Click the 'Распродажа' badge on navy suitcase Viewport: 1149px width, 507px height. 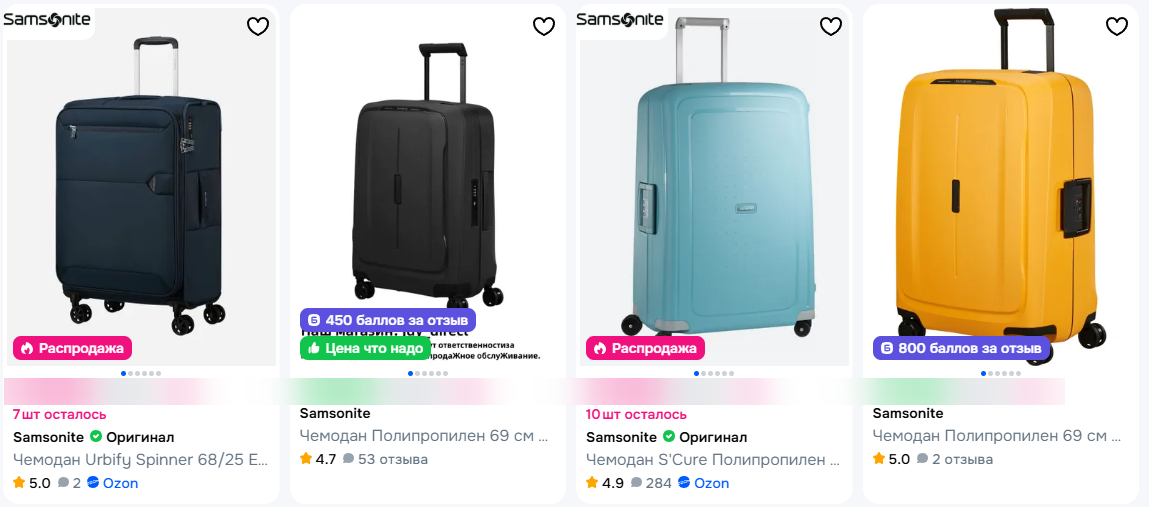point(72,348)
